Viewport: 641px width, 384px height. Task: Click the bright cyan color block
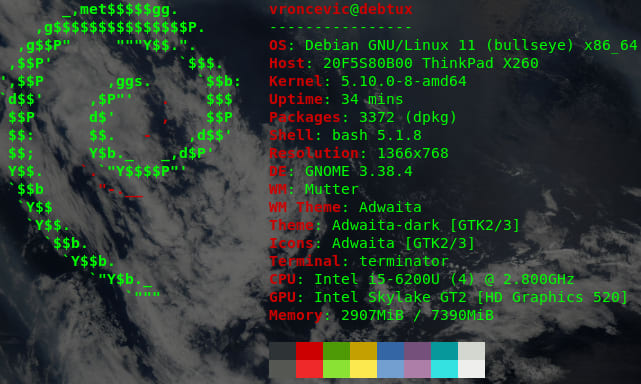click(x=444, y=369)
